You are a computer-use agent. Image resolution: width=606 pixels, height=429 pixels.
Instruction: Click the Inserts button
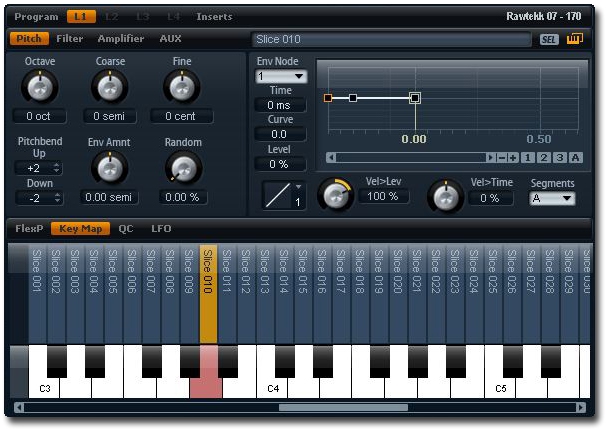tap(214, 17)
